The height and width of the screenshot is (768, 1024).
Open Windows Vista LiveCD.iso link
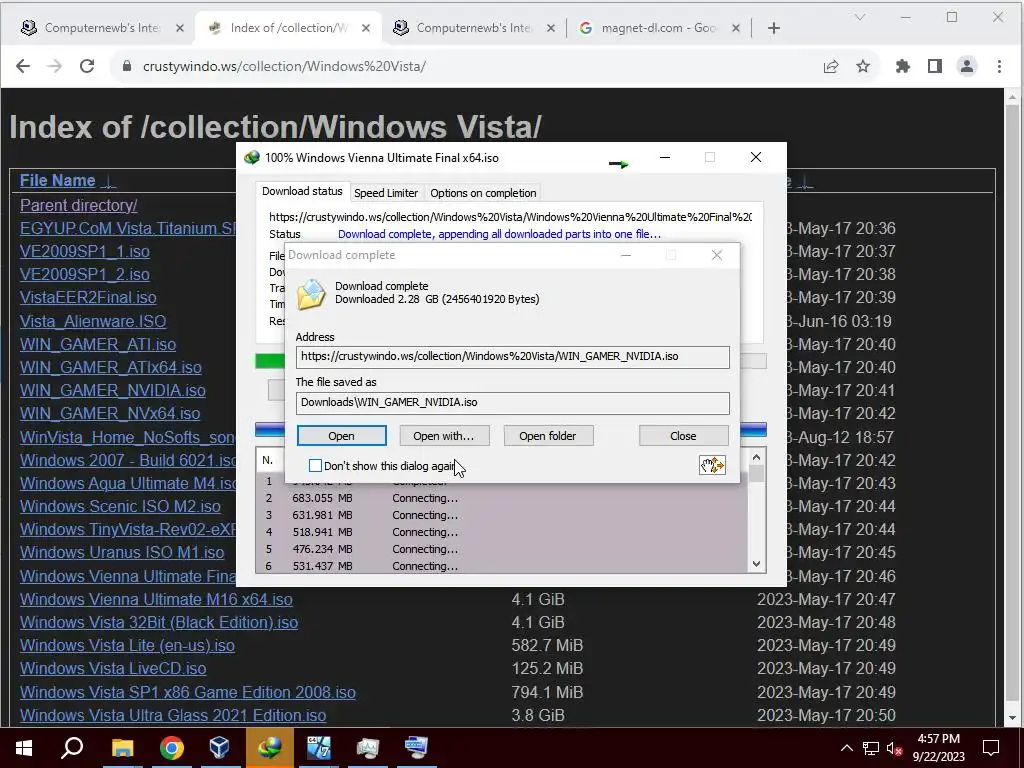[x=113, y=669]
